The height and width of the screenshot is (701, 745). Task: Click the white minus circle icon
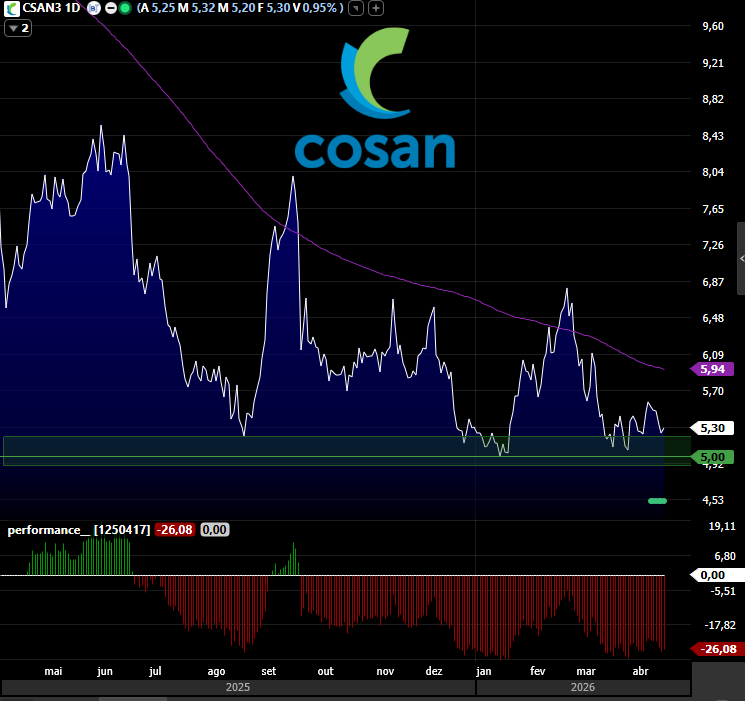(111, 8)
